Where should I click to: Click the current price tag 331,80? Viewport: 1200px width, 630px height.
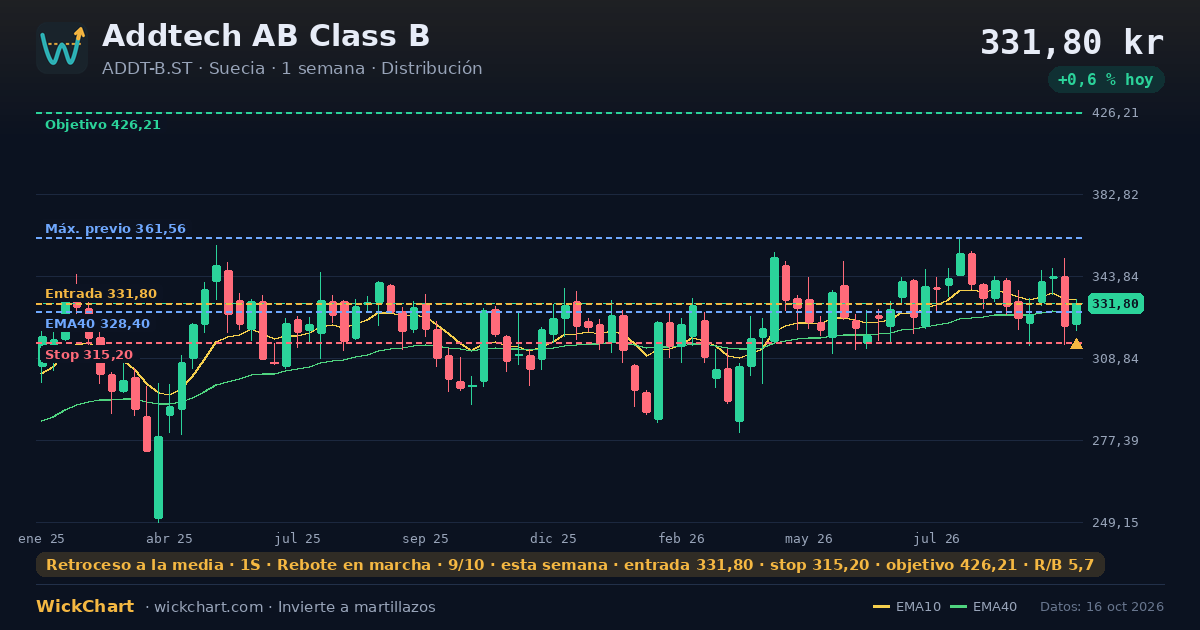pyautogui.click(x=1115, y=304)
